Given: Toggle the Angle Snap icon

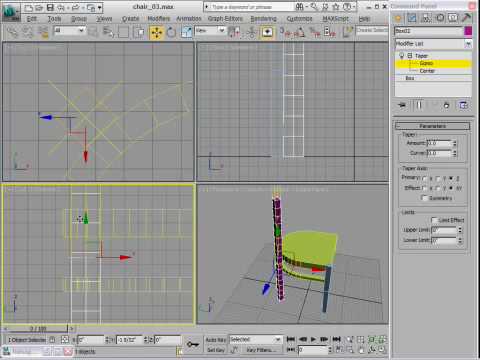Looking at the screenshot, I should click(x=300, y=32).
